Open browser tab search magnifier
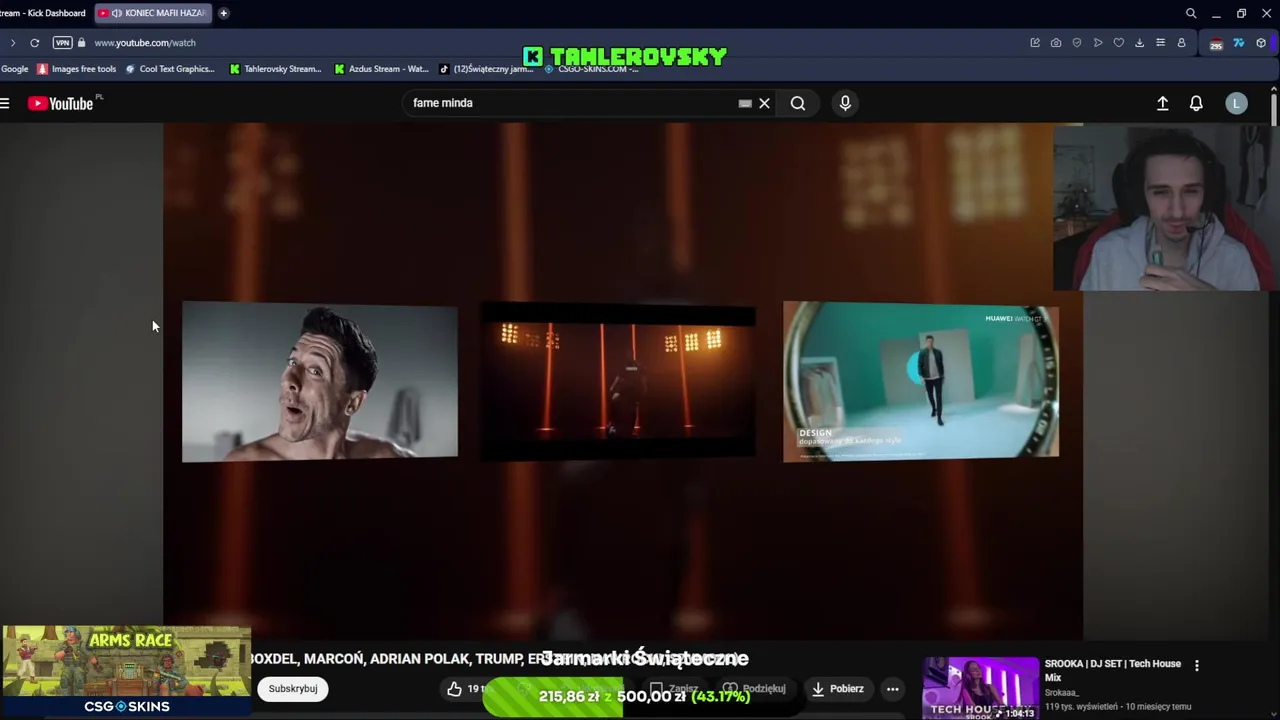The width and height of the screenshot is (1280, 720). click(1191, 13)
